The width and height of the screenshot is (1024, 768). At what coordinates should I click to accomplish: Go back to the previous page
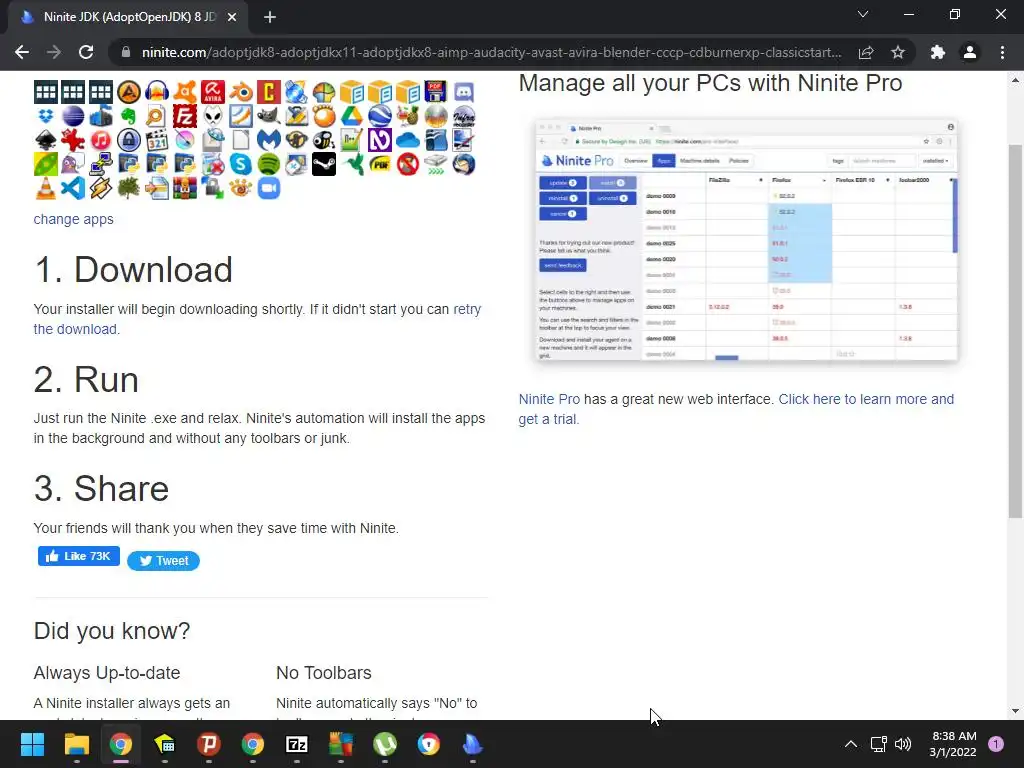(22, 52)
